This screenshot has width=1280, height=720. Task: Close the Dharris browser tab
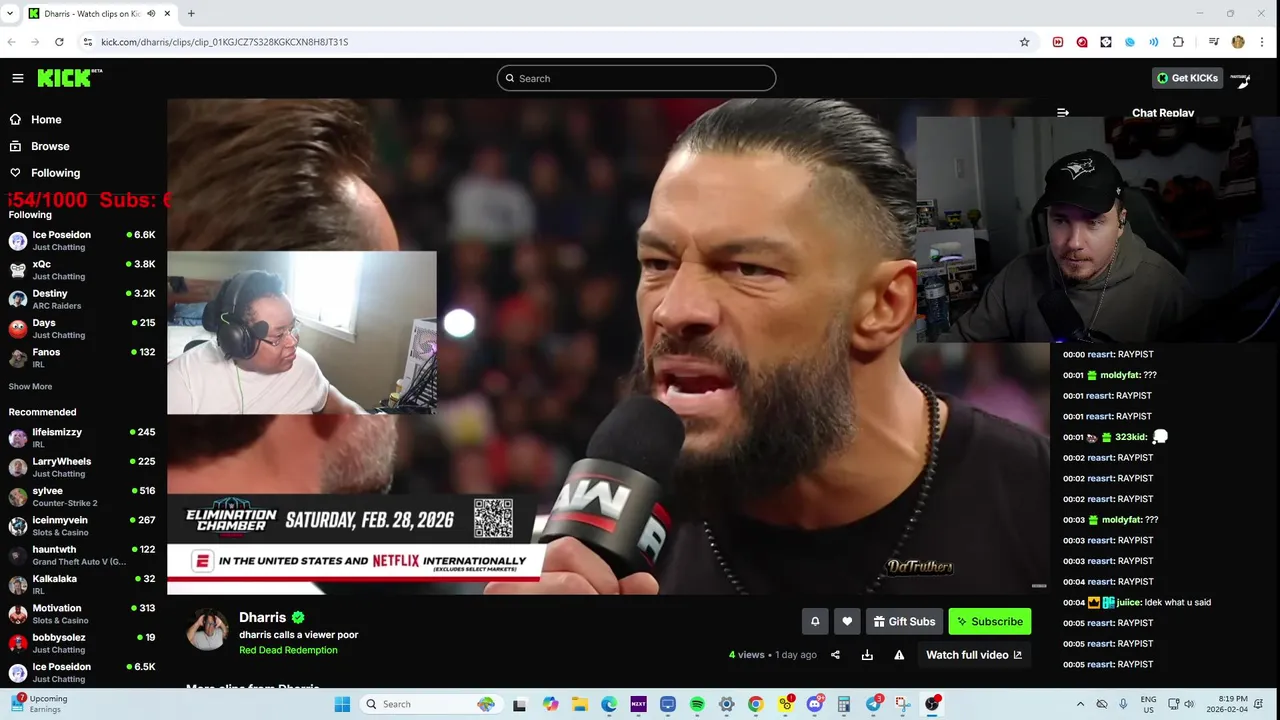166,14
